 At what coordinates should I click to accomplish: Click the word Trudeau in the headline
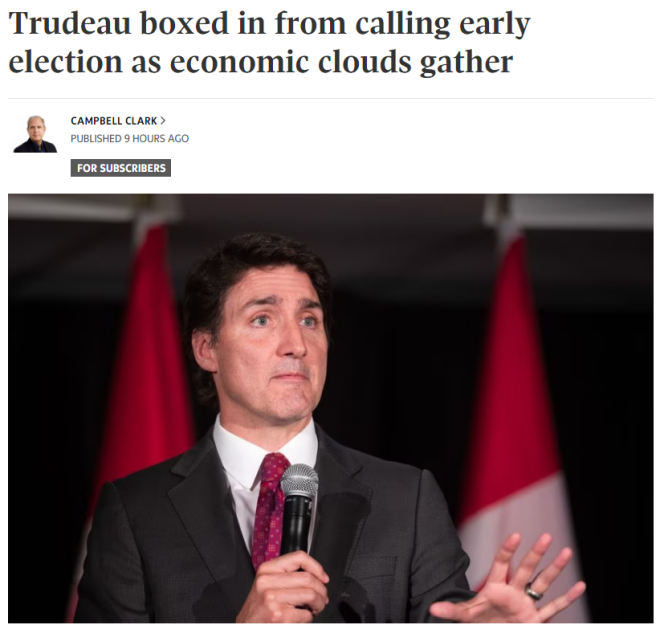pos(70,24)
